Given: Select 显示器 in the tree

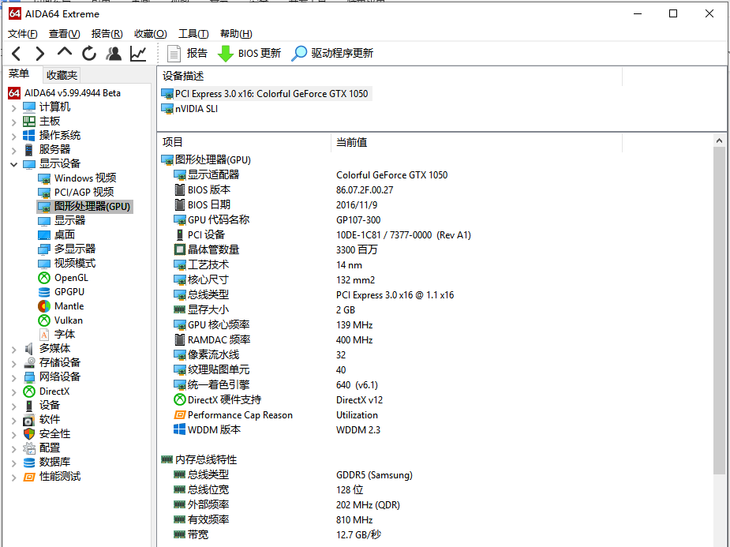Looking at the screenshot, I should pyautogui.click(x=70, y=221).
